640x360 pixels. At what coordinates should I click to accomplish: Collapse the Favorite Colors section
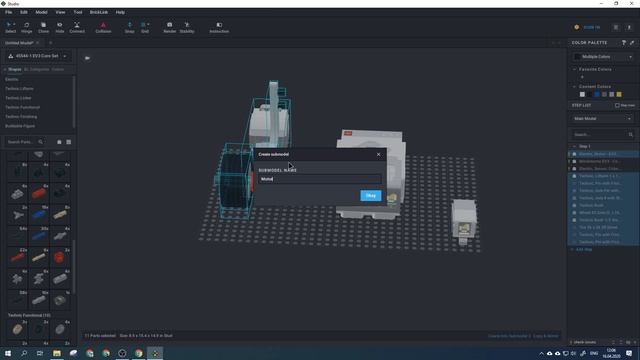point(575,69)
